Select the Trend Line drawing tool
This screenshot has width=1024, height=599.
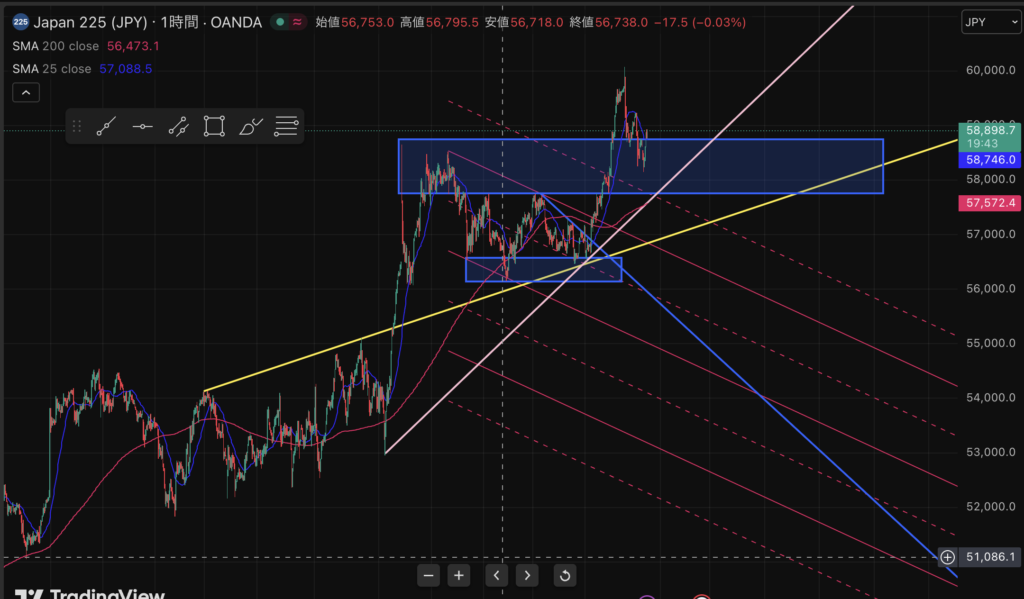coord(107,126)
